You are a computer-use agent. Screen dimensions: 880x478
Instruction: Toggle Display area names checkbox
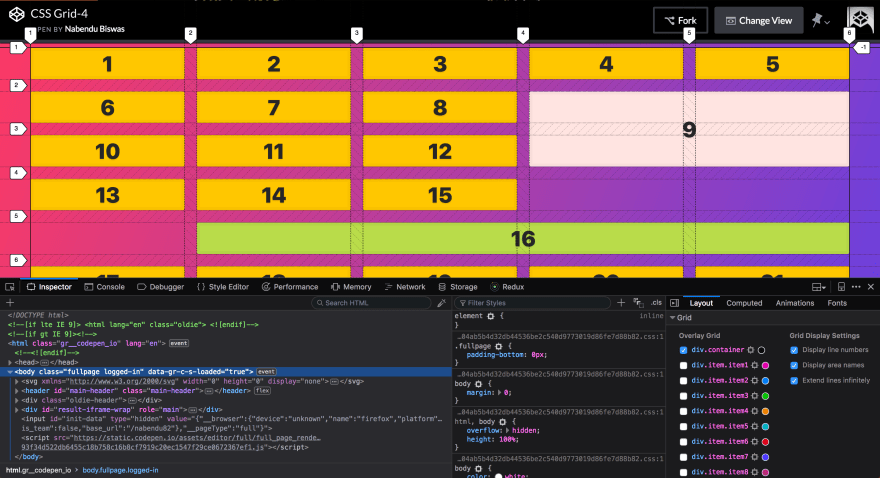pos(794,365)
